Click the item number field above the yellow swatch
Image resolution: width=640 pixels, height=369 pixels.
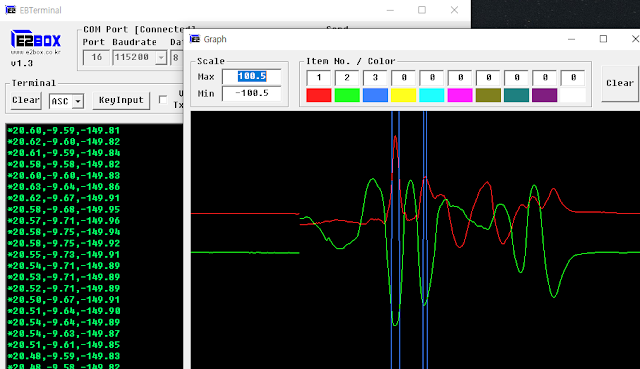coord(403,78)
